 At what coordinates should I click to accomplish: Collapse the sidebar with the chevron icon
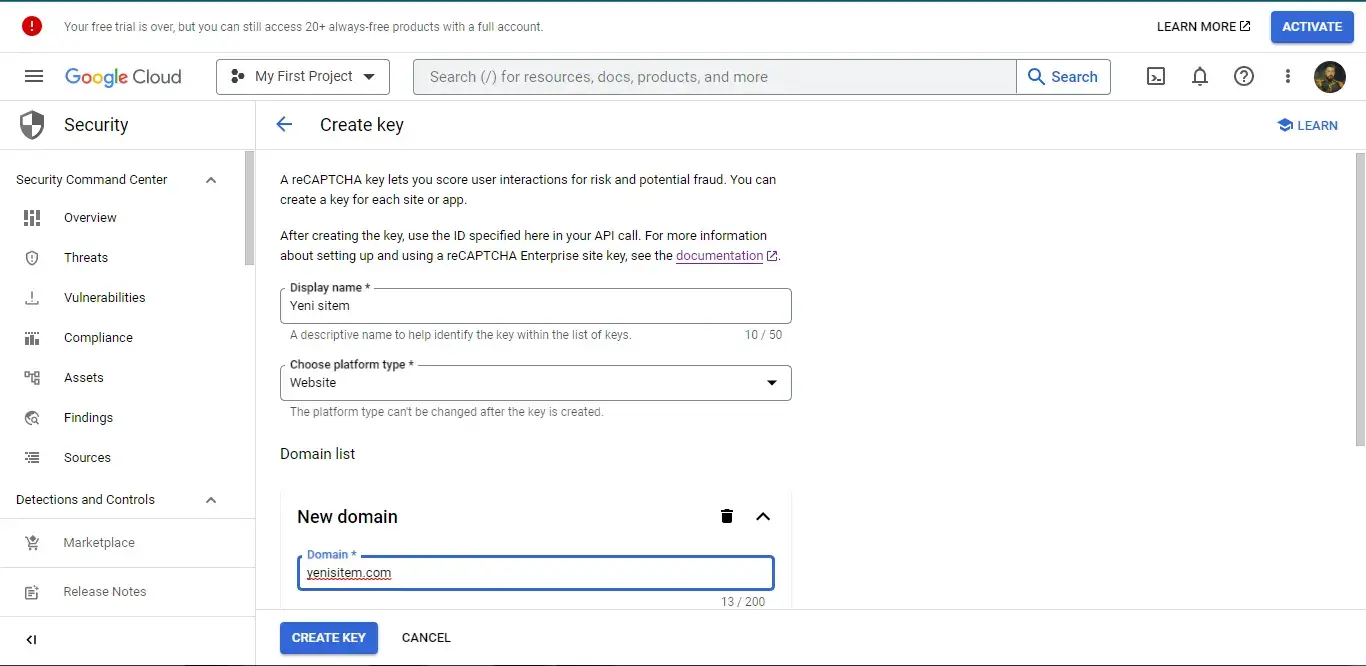pos(31,640)
